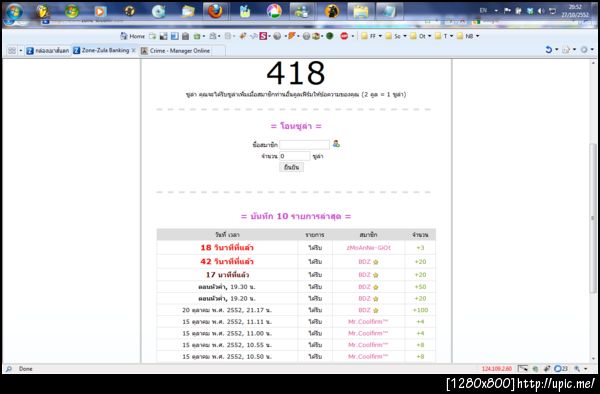
Task: Open the dropdown arrow beside the stop-sign icon
Action: click(x=353, y=36)
